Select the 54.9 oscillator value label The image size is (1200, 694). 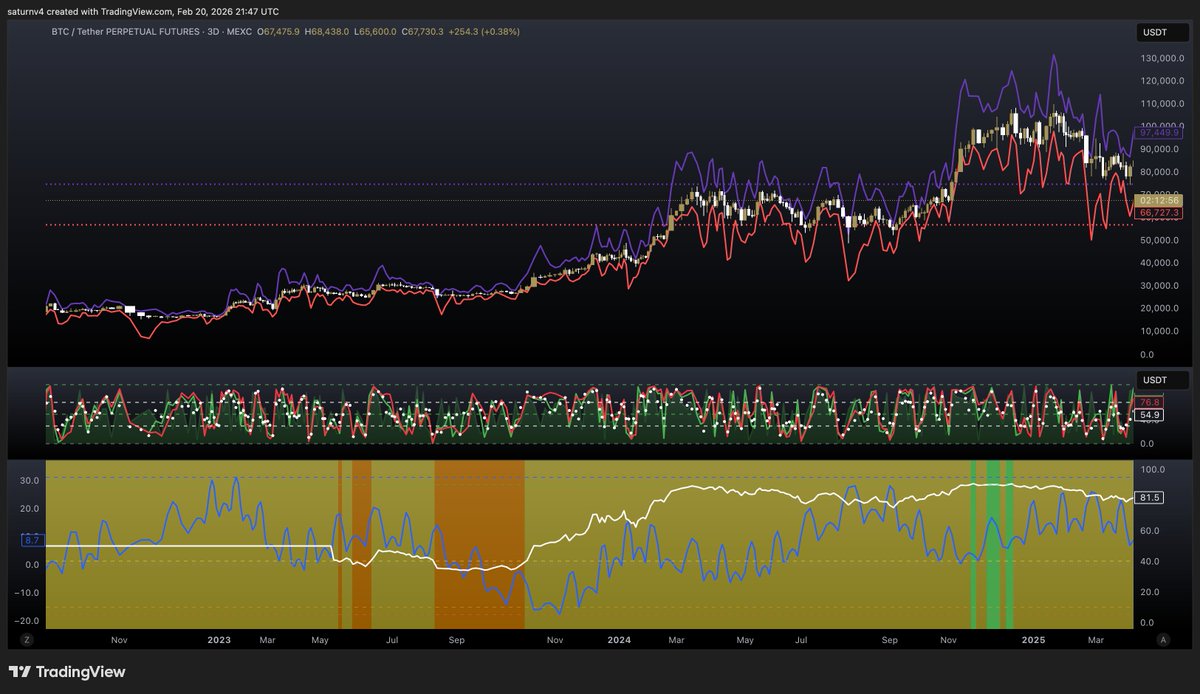point(1150,414)
